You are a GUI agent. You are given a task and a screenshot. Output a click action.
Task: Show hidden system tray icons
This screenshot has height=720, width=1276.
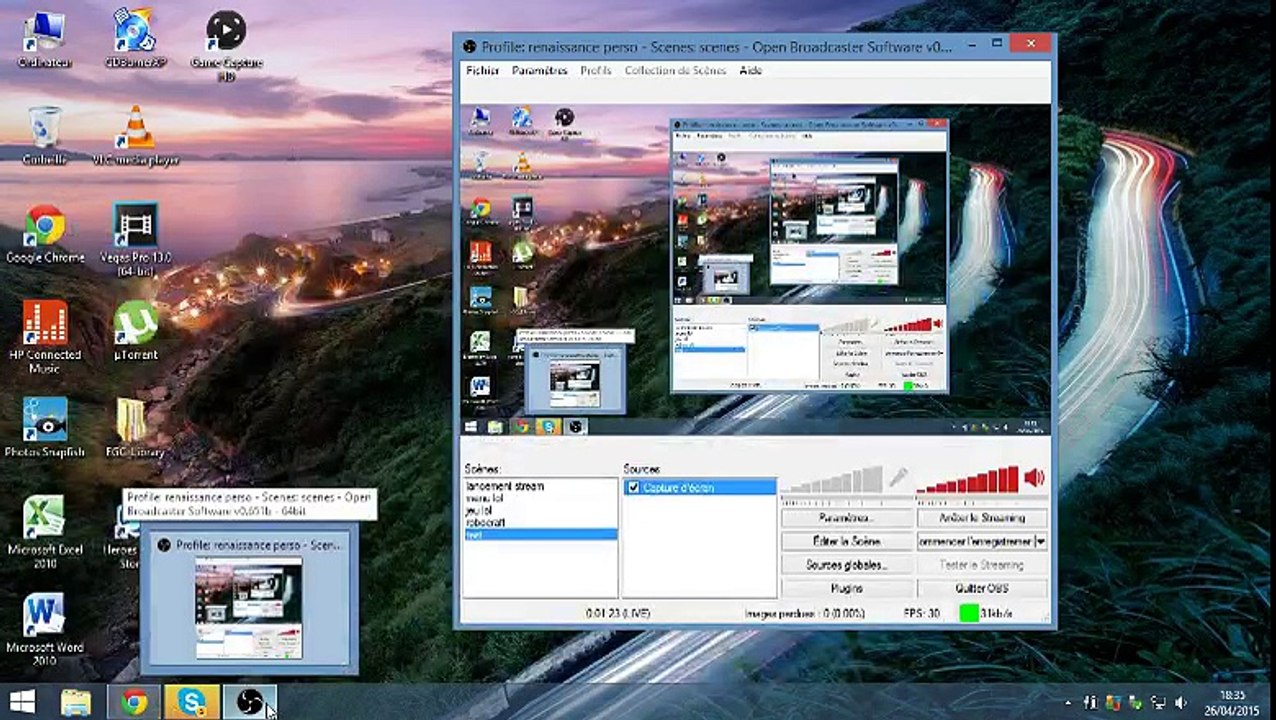(x=1068, y=703)
